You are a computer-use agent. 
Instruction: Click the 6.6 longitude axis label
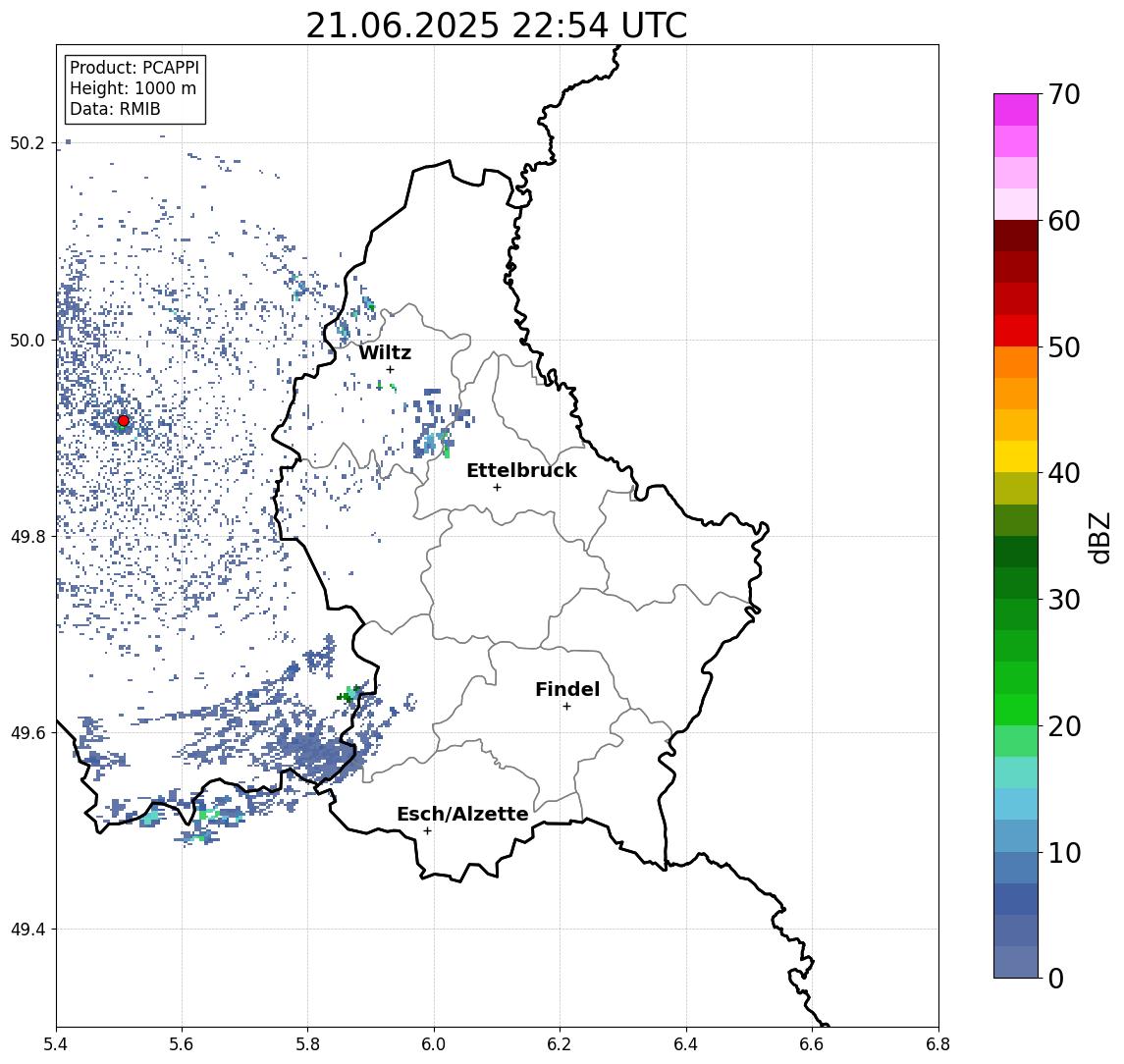click(x=812, y=1044)
